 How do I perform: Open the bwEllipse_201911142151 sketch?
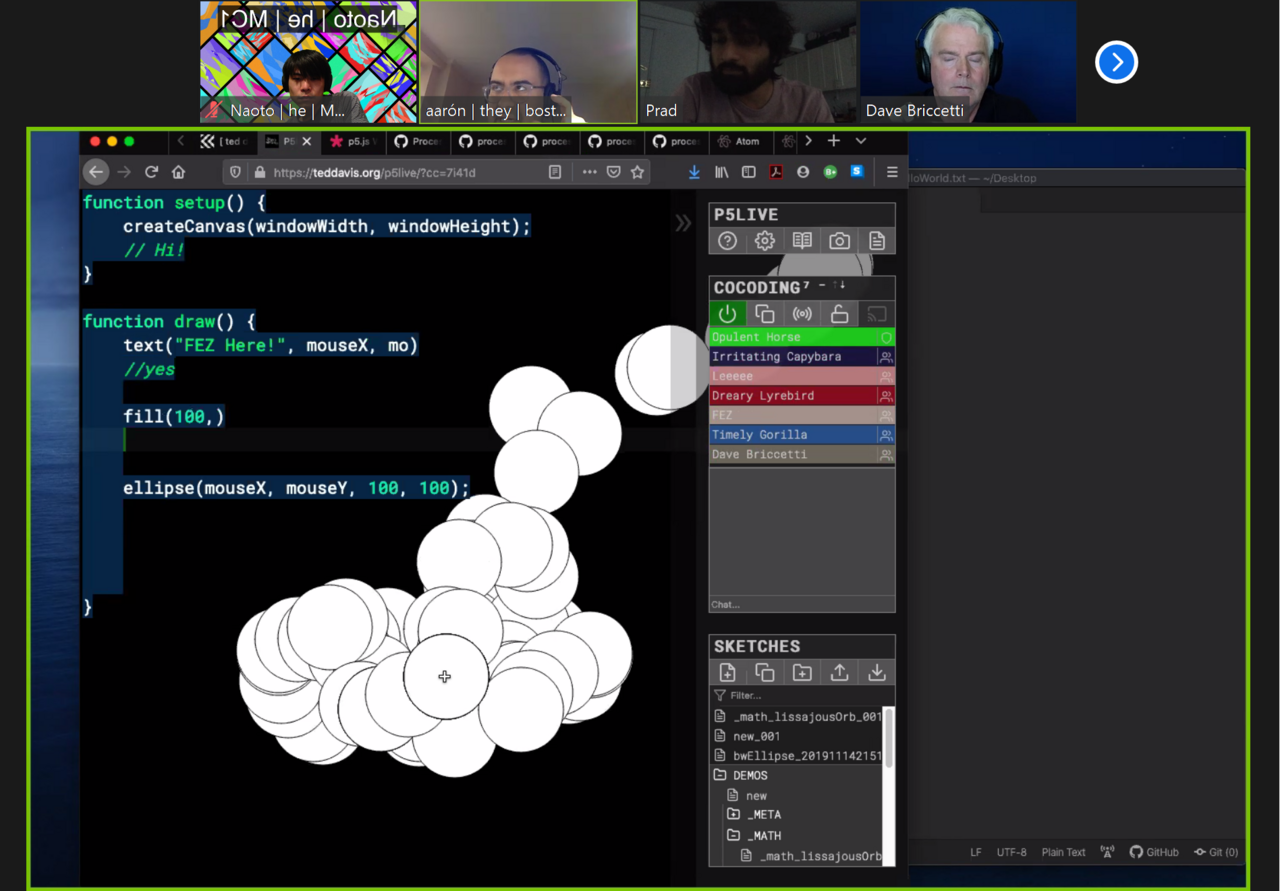[798, 756]
